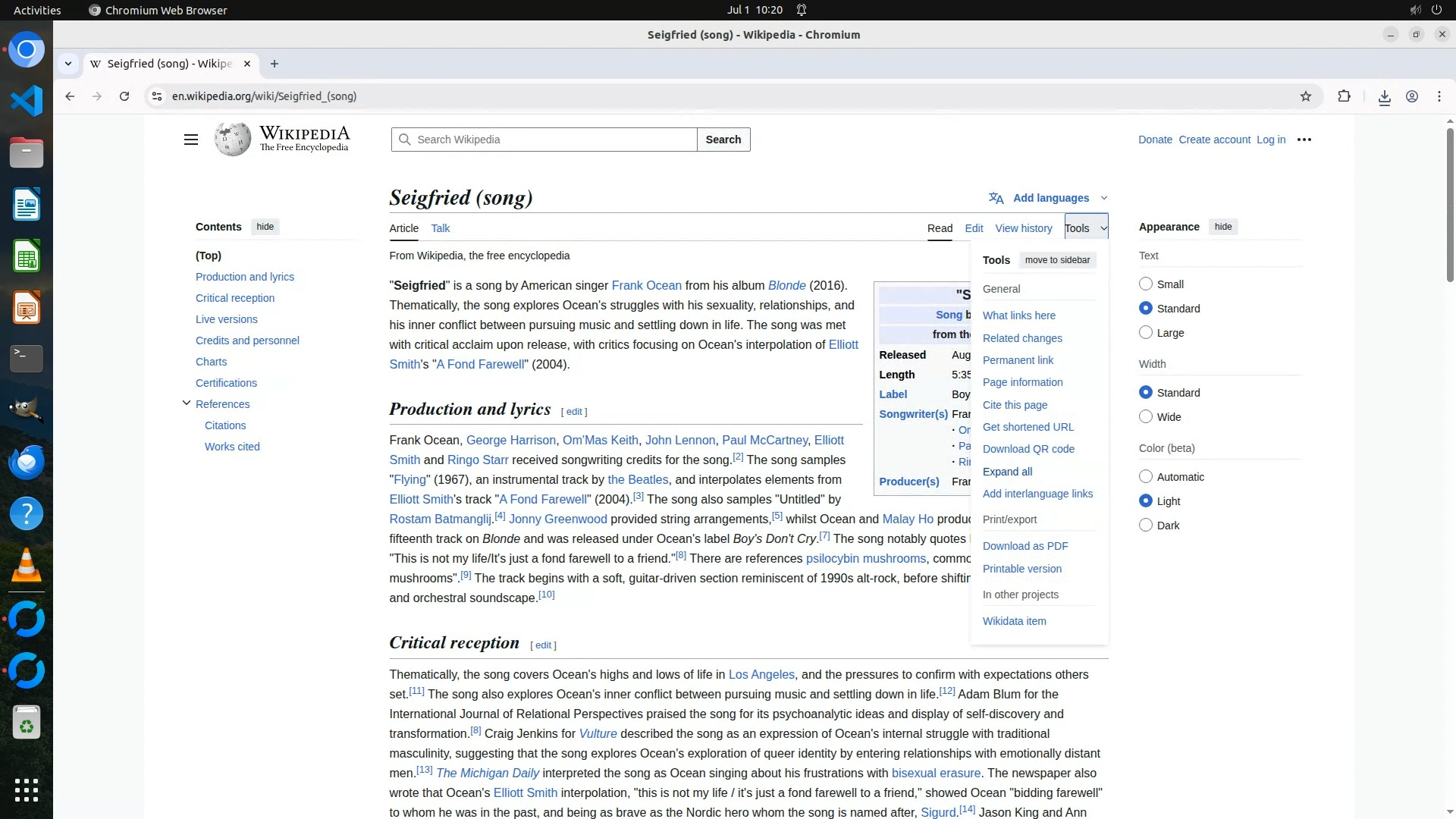Expand the Add languages dropdown
Viewport: 1456px width, 819px height.
tap(1050, 198)
